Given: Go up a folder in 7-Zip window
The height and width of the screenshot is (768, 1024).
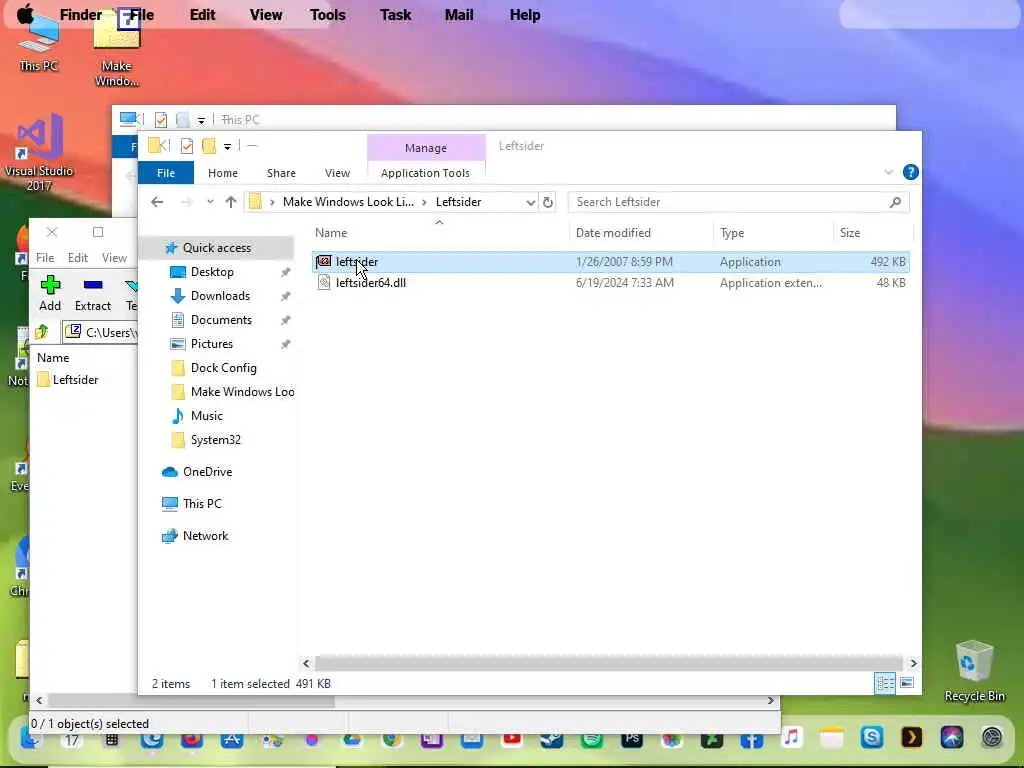Looking at the screenshot, I should [42, 332].
